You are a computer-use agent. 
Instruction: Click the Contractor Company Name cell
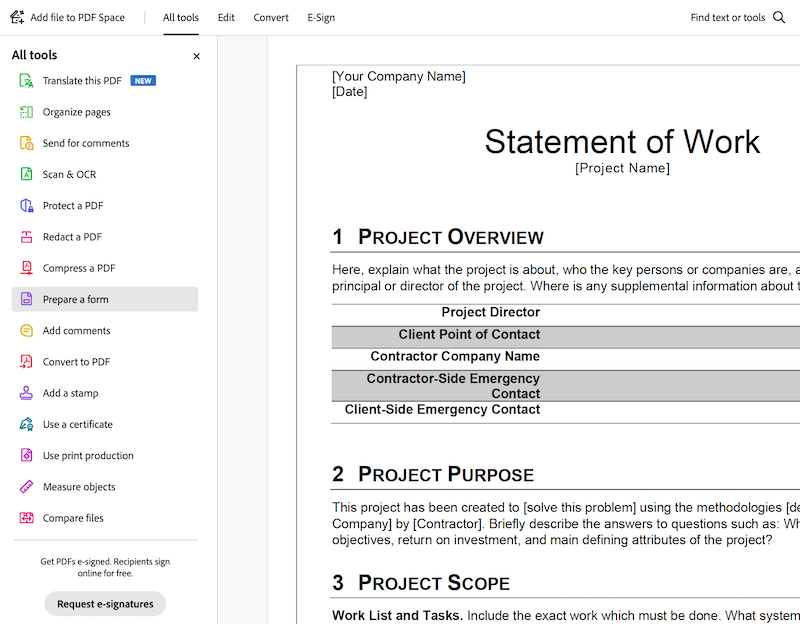[x=455, y=356]
